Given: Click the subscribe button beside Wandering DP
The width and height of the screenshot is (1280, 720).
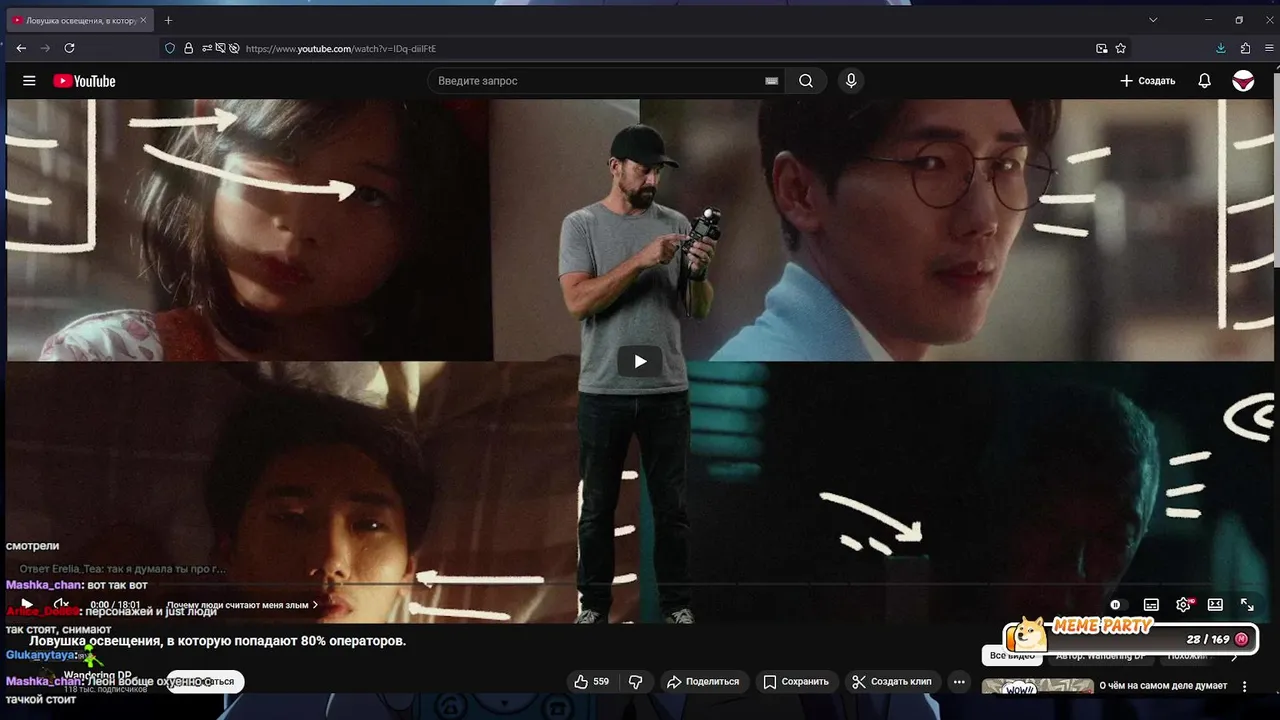Looking at the screenshot, I should point(205,682).
